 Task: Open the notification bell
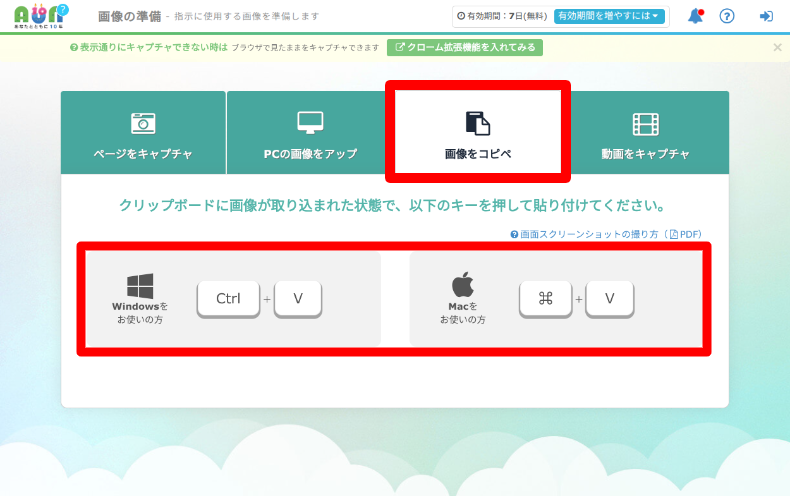click(696, 16)
